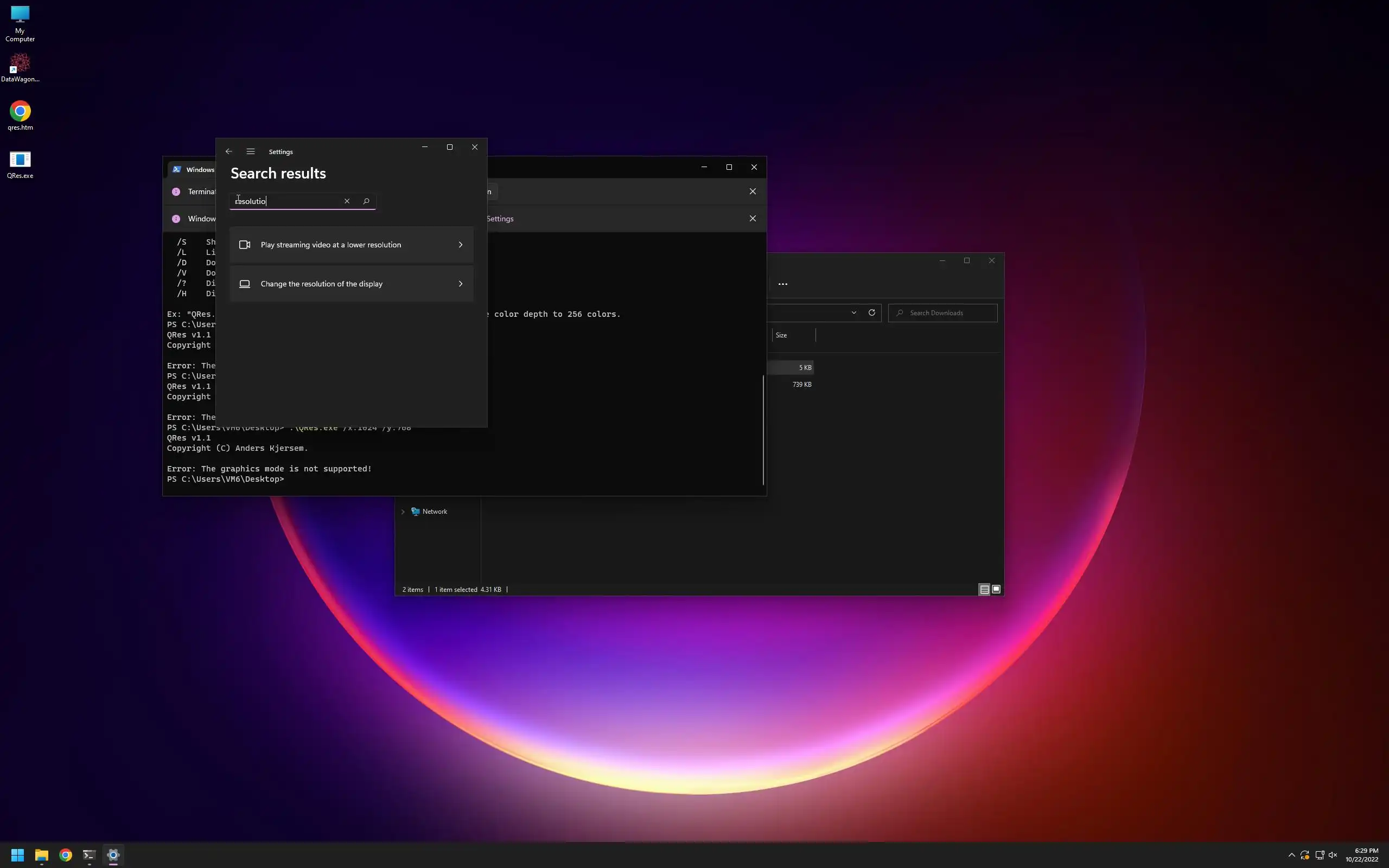Click Windows Start button on taskbar
The width and height of the screenshot is (1389, 868).
pyautogui.click(x=17, y=855)
